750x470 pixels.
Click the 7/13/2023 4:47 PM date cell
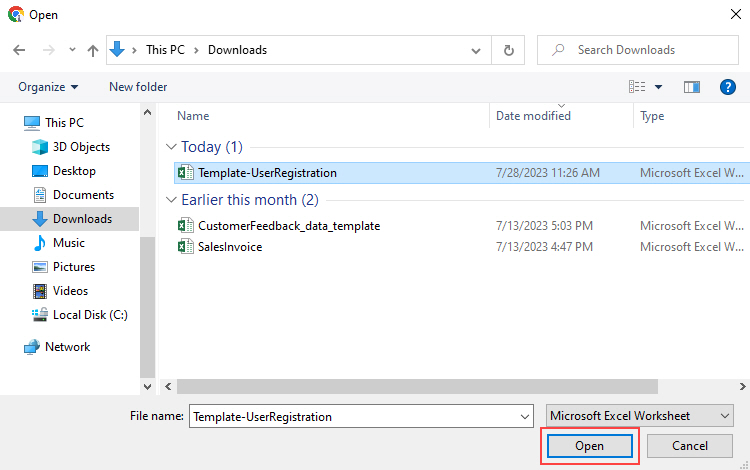click(544, 247)
